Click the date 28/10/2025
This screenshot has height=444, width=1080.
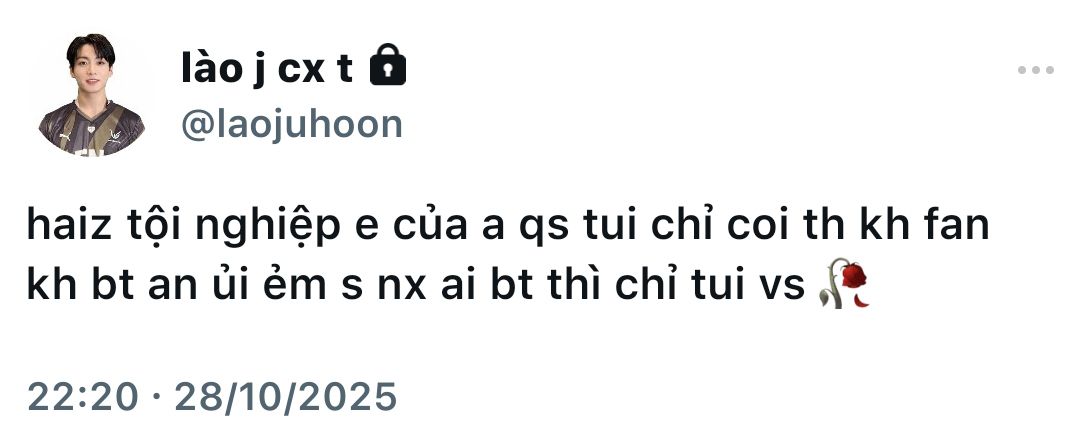point(286,397)
